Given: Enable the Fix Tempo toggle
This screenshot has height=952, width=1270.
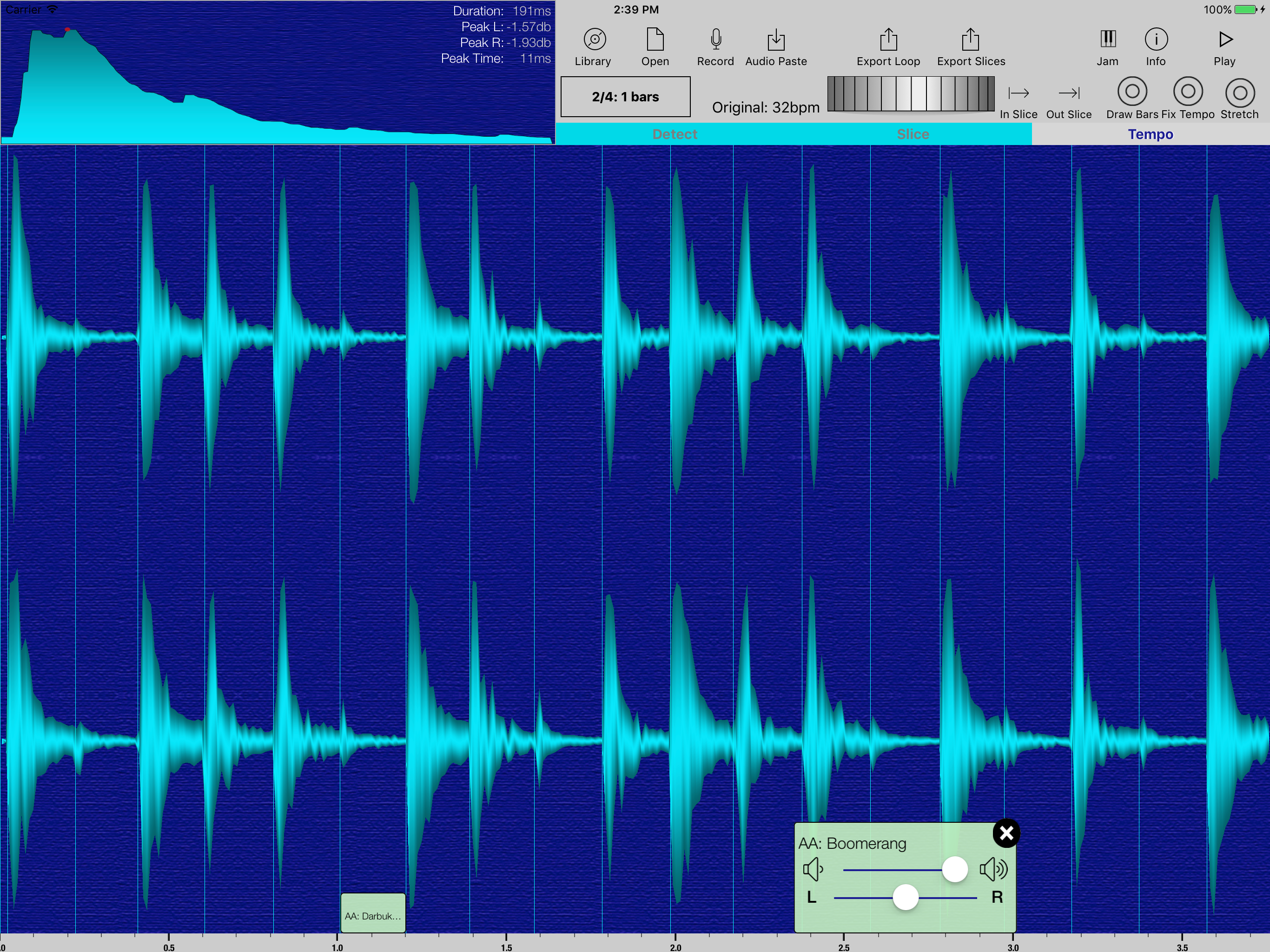Looking at the screenshot, I should (1188, 92).
